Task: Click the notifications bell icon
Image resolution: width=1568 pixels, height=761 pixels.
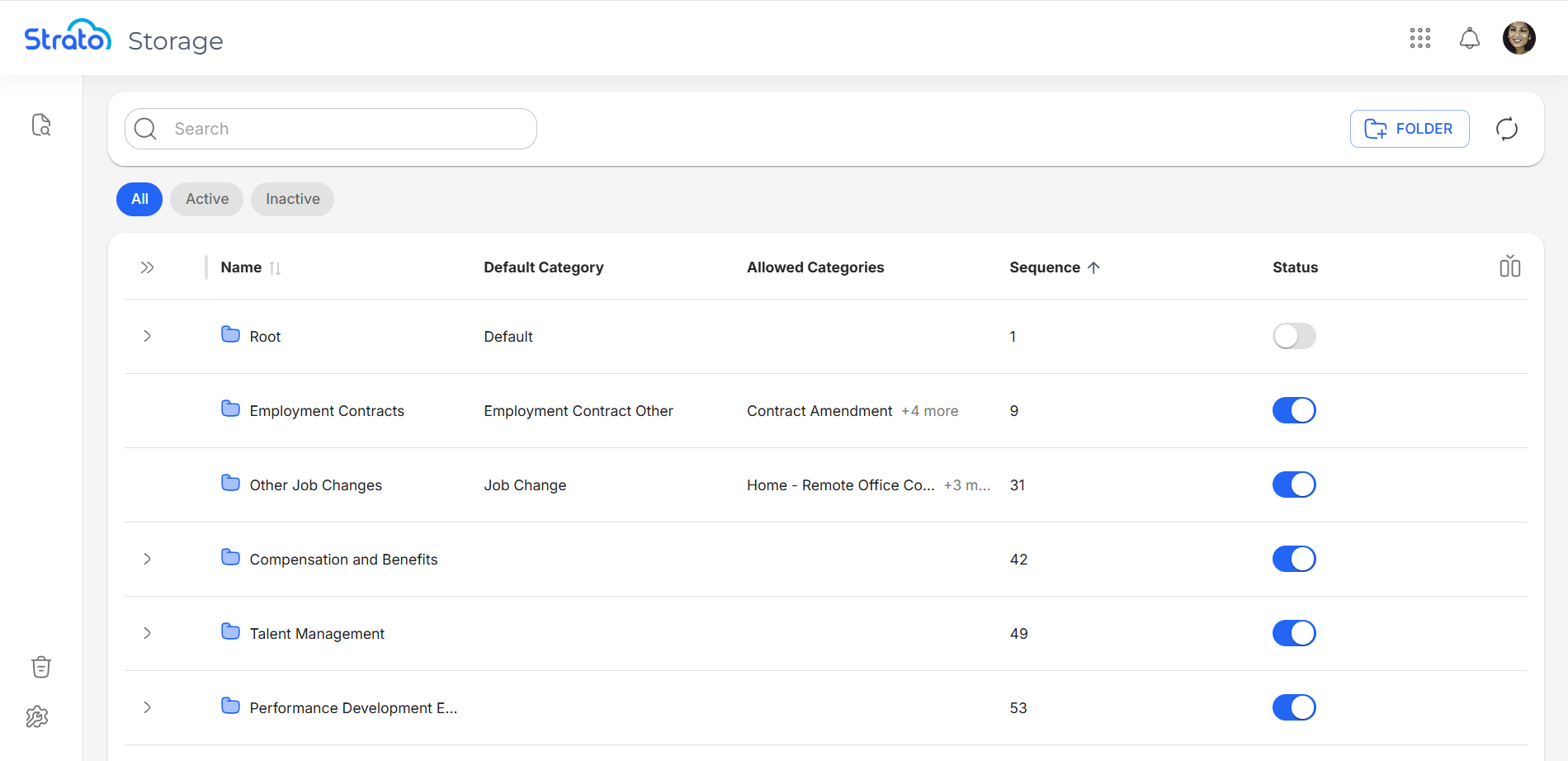Action: pos(1469,38)
